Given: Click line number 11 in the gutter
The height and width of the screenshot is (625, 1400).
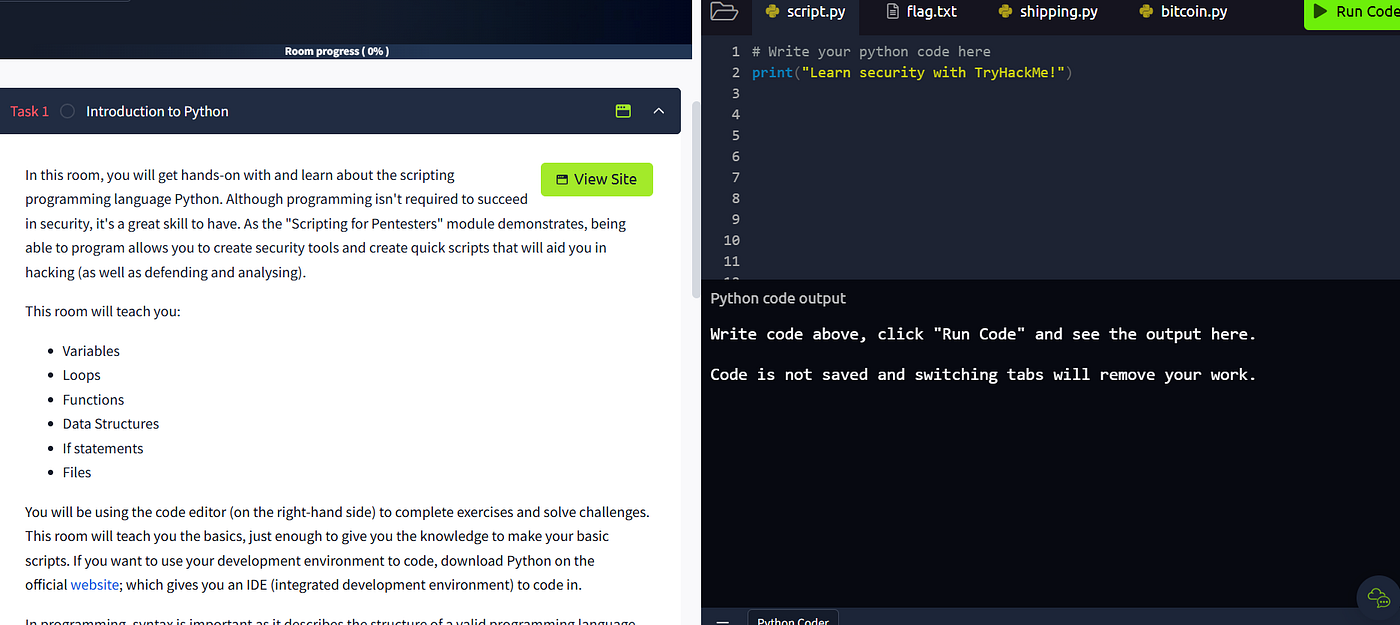Looking at the screenshot, I should pyautogui.click(x=734, y=261).
